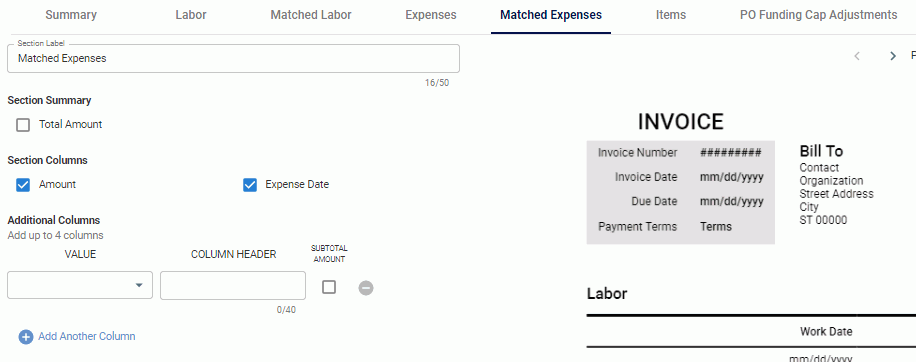Open the Items tab

(x=671, y=15)
